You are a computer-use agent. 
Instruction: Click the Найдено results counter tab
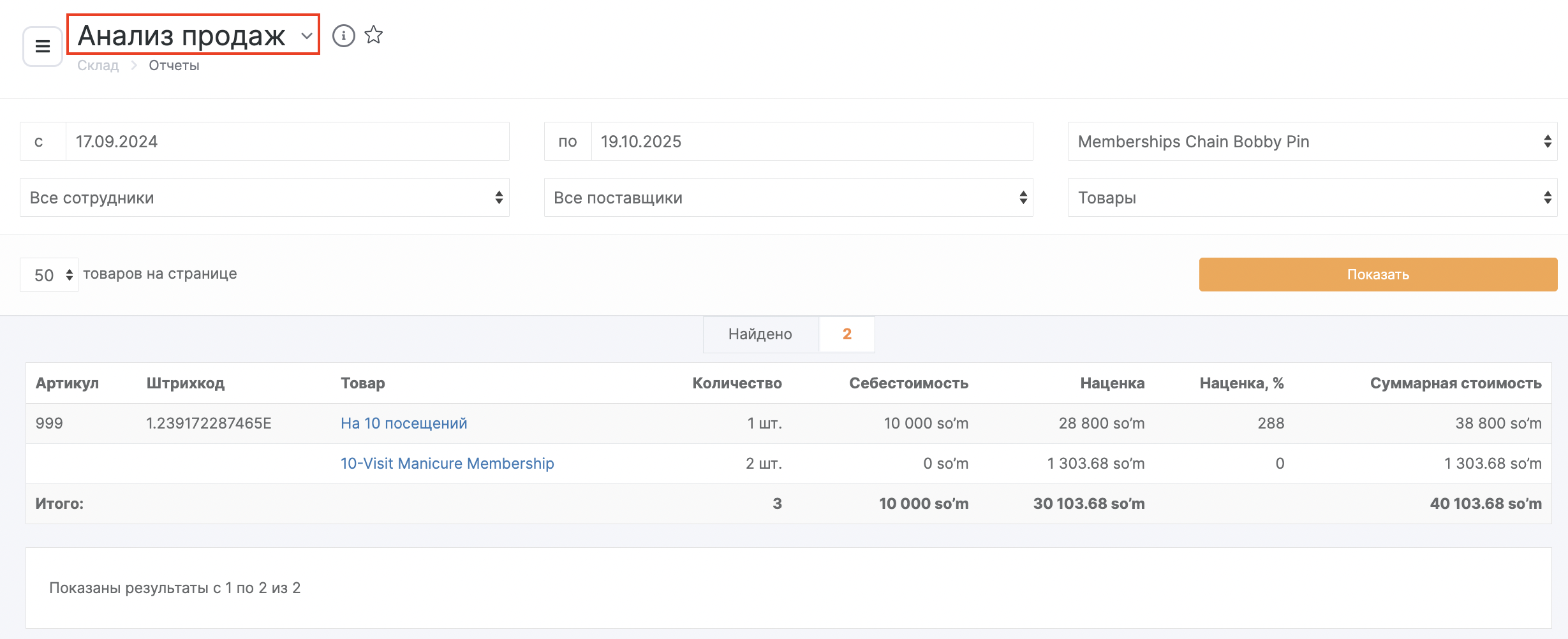(760, 334)
